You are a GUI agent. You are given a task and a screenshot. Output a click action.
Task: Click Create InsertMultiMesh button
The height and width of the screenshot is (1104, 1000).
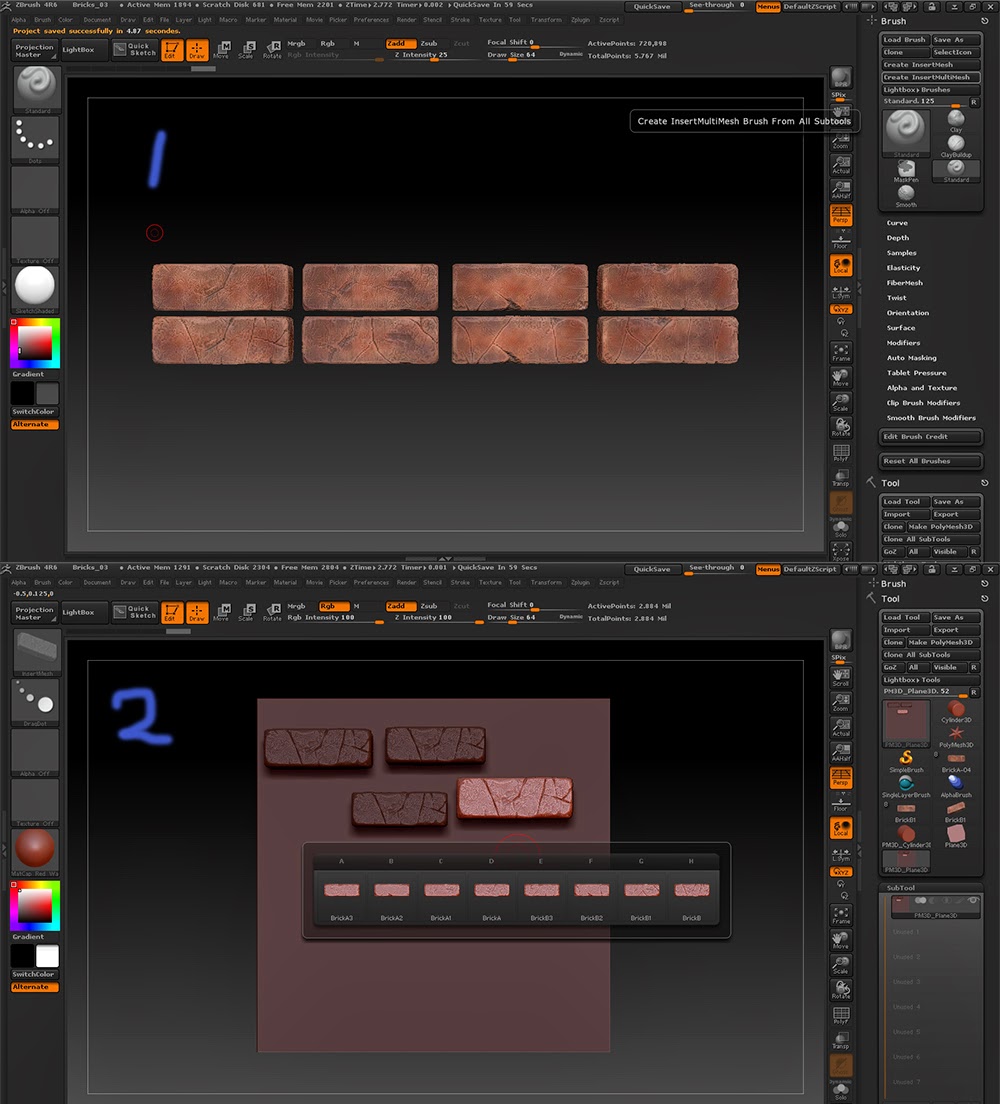pyautogui.click(x=931, y=77)
